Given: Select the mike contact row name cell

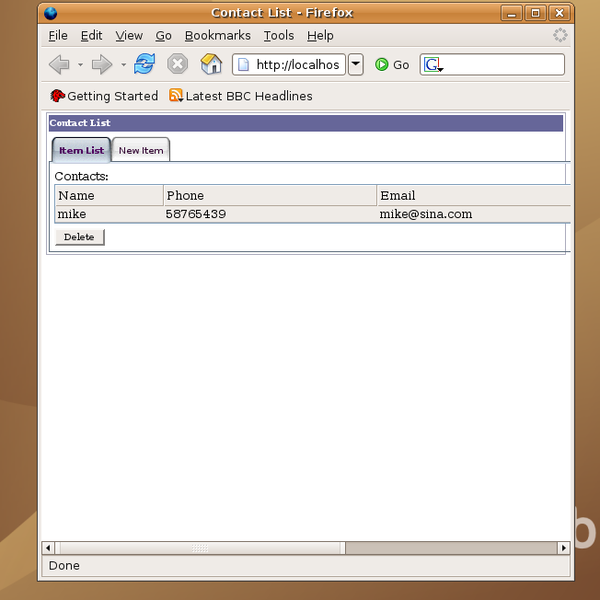Looking at the screenshot, I should coord(72,214).
